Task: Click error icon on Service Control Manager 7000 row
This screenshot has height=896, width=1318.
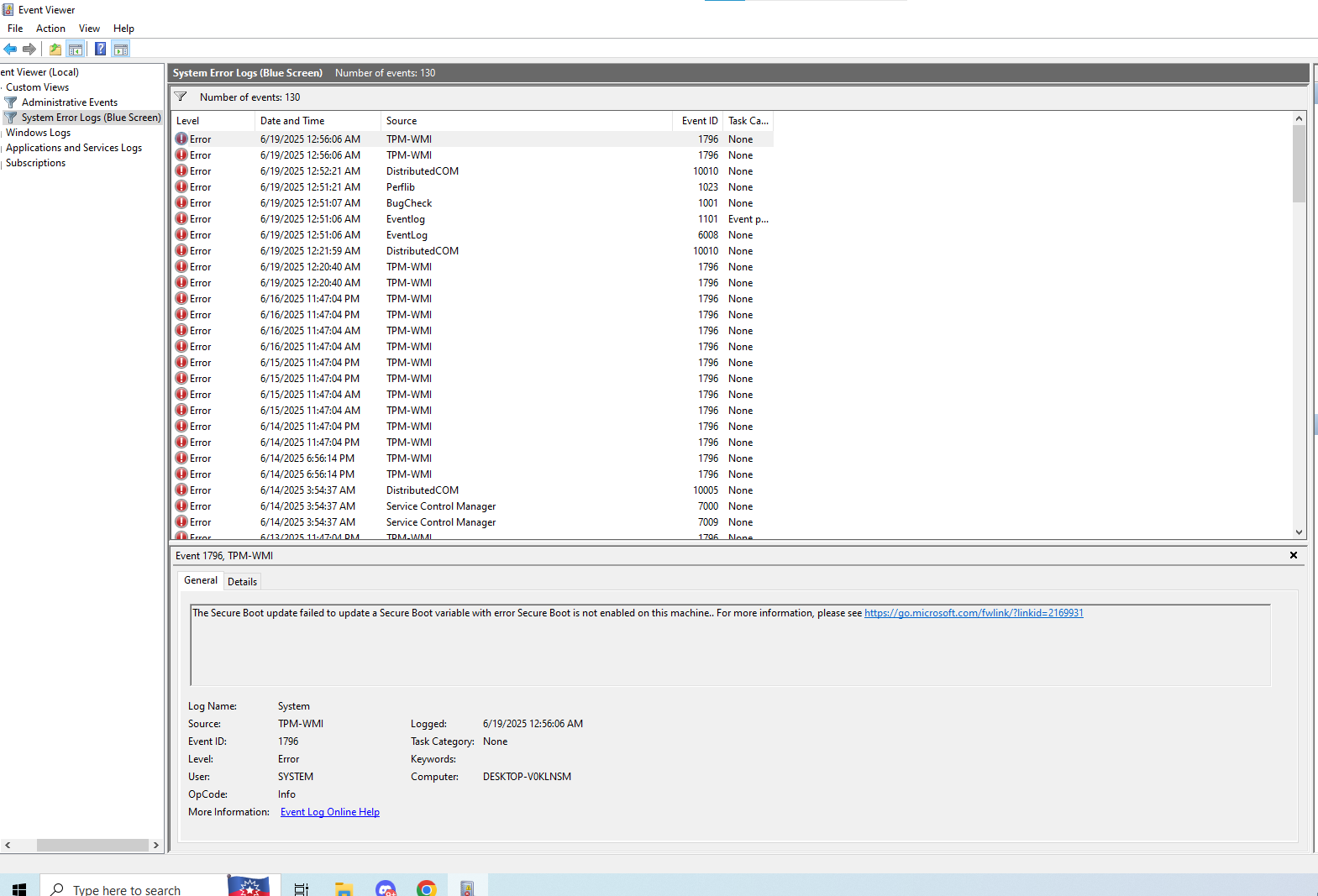Action: coord(181,506)
